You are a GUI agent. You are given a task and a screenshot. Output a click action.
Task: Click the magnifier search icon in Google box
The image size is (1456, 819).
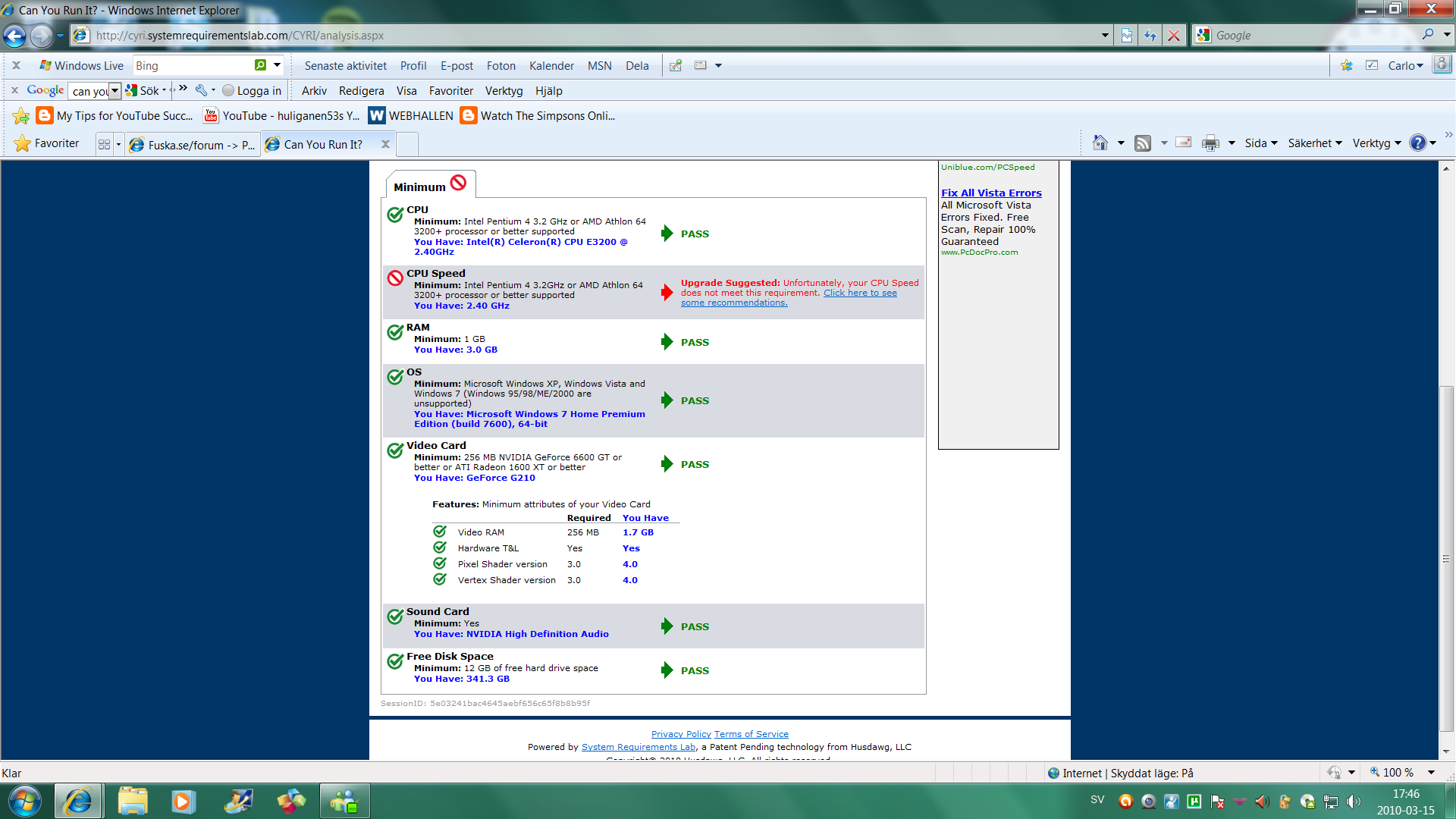(1428, 34)
